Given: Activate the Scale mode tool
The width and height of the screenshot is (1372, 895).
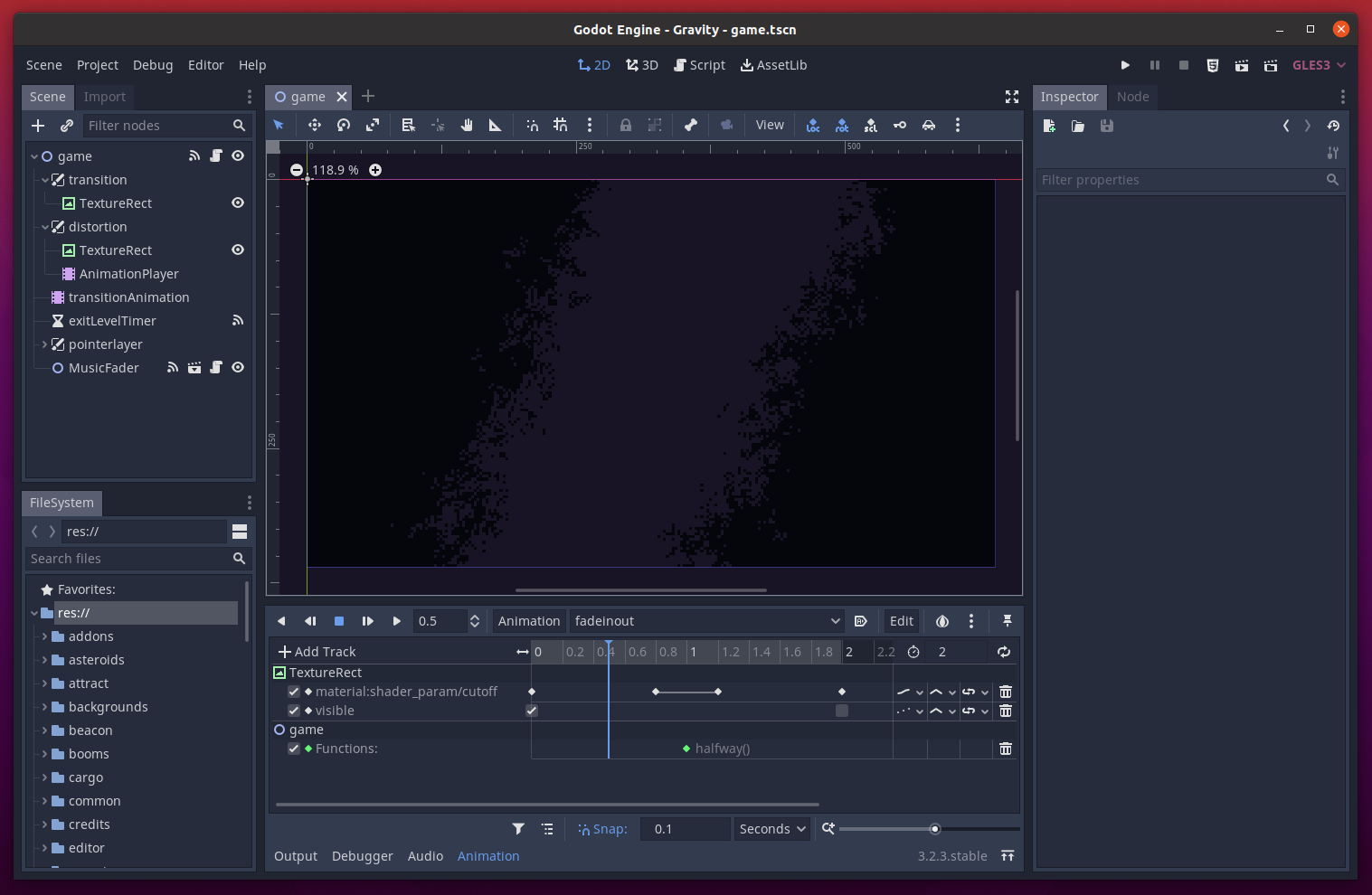Looking at the screenshot, I should pos(372,125).
